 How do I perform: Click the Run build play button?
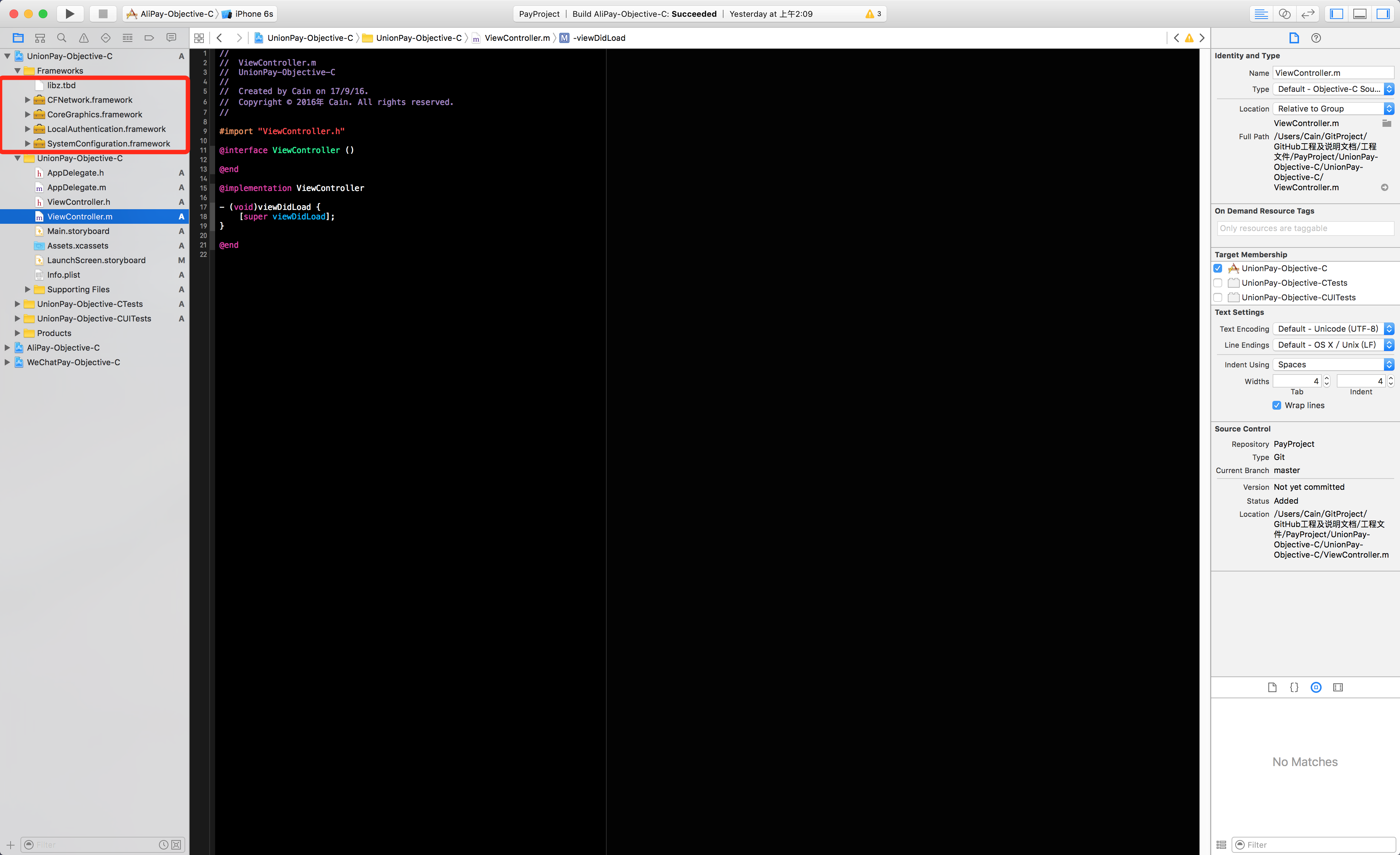(69, 13)
